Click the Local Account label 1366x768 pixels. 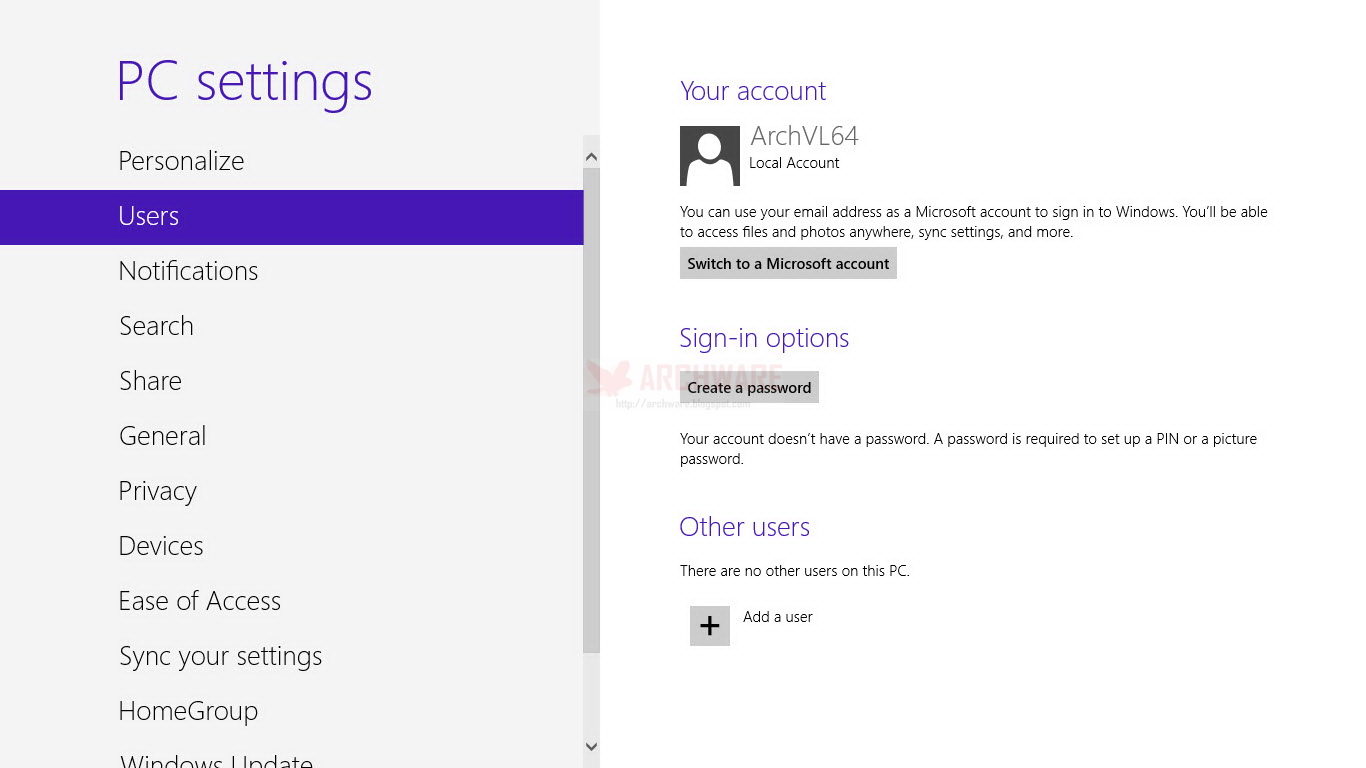(x=794, y=163)
